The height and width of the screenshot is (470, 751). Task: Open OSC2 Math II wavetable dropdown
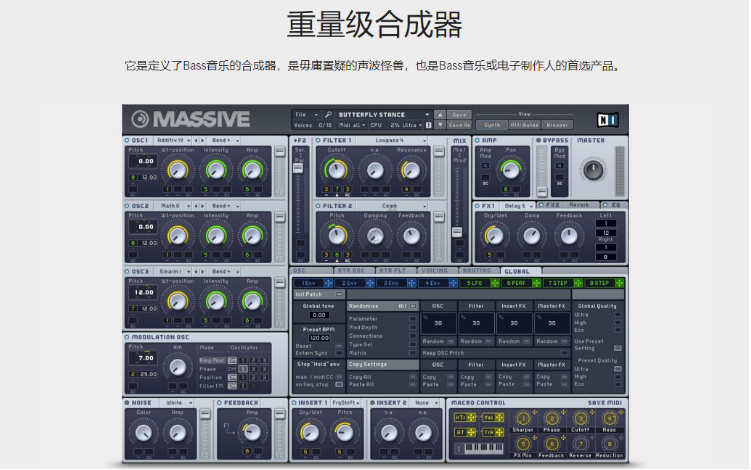point(173,206)
